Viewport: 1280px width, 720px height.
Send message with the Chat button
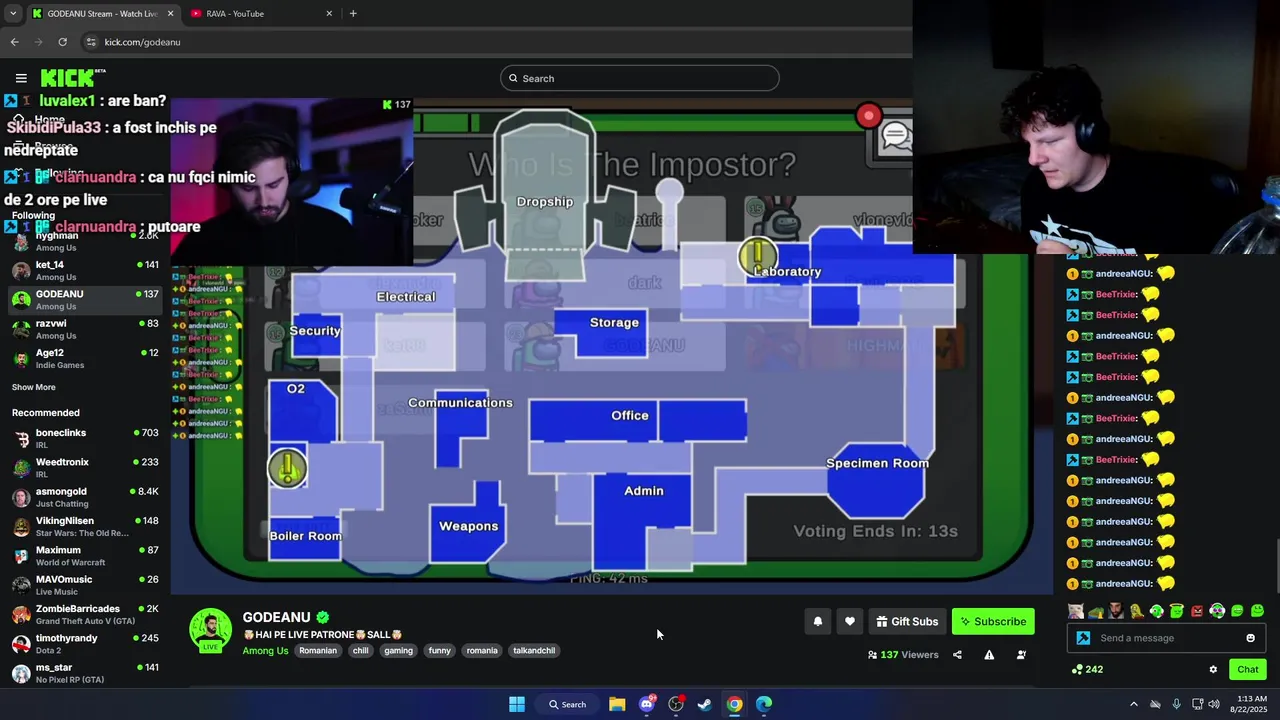[1248, 669]
